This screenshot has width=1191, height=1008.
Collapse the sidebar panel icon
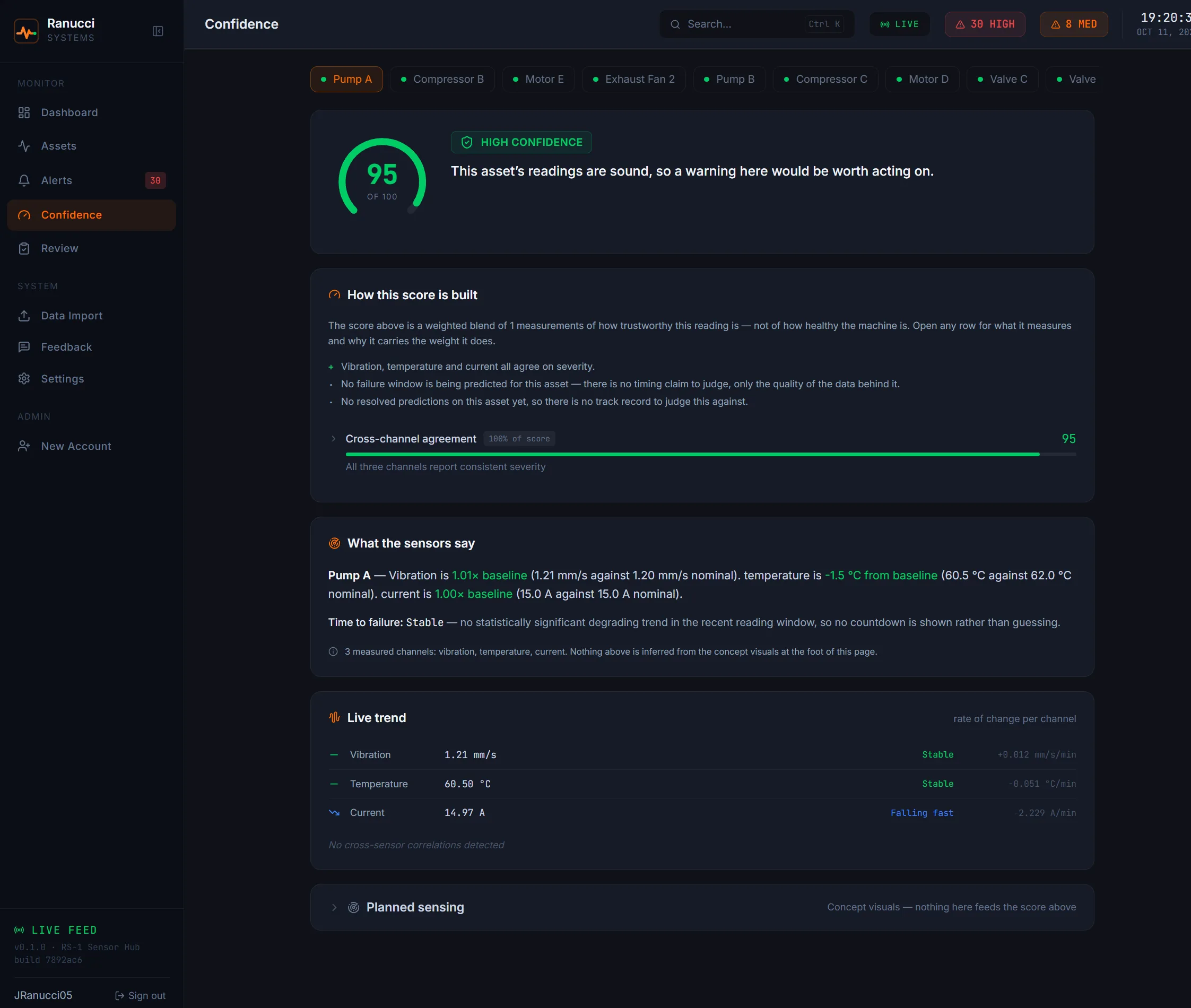(x=158, y=31)
